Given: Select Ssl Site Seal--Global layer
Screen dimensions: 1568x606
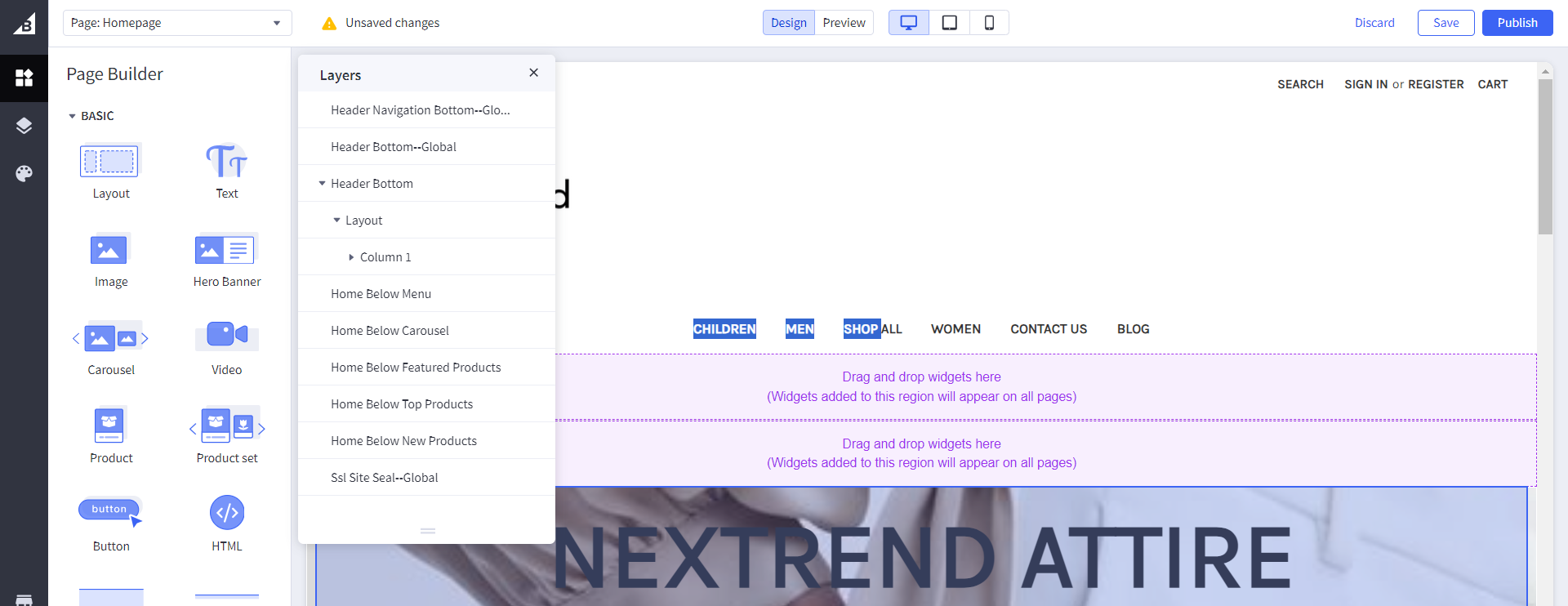Looking at the screenshot, I should [x=426, y=478].
